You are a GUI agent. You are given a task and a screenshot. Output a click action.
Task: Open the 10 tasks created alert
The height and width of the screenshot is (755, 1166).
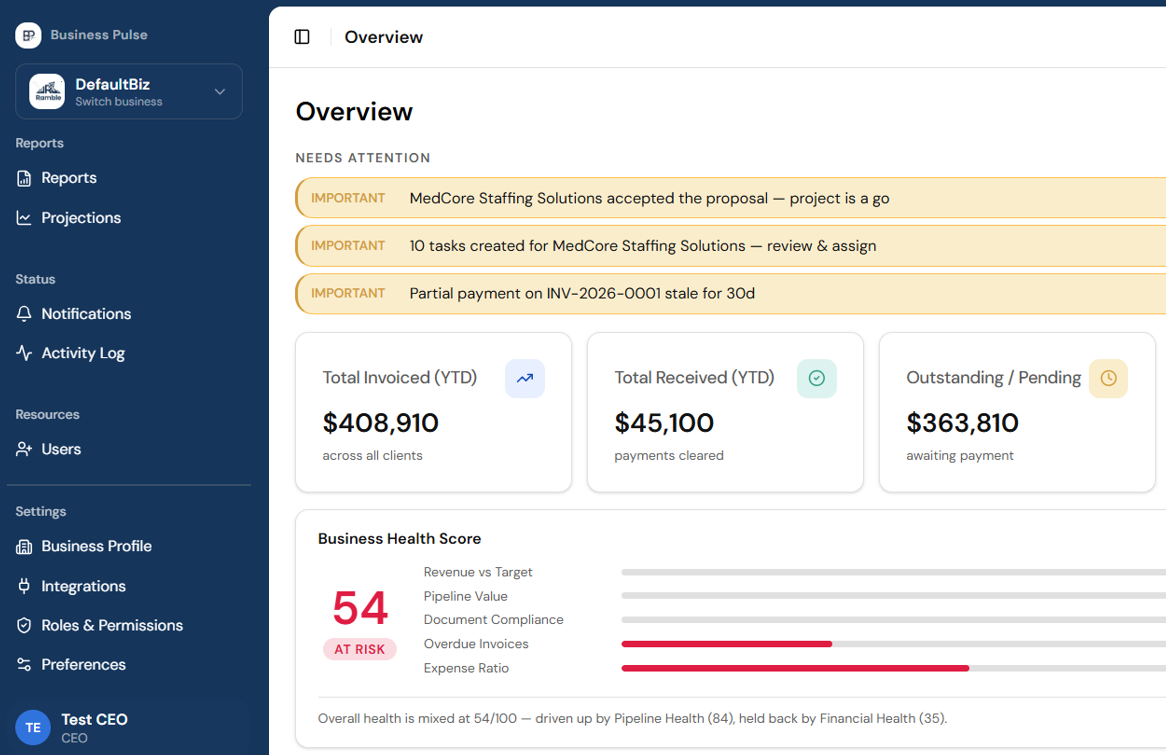pos(730,245)
